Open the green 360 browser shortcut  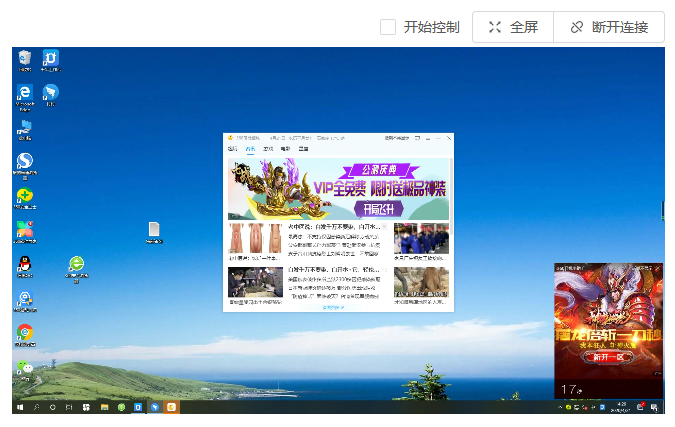(76, 264)
